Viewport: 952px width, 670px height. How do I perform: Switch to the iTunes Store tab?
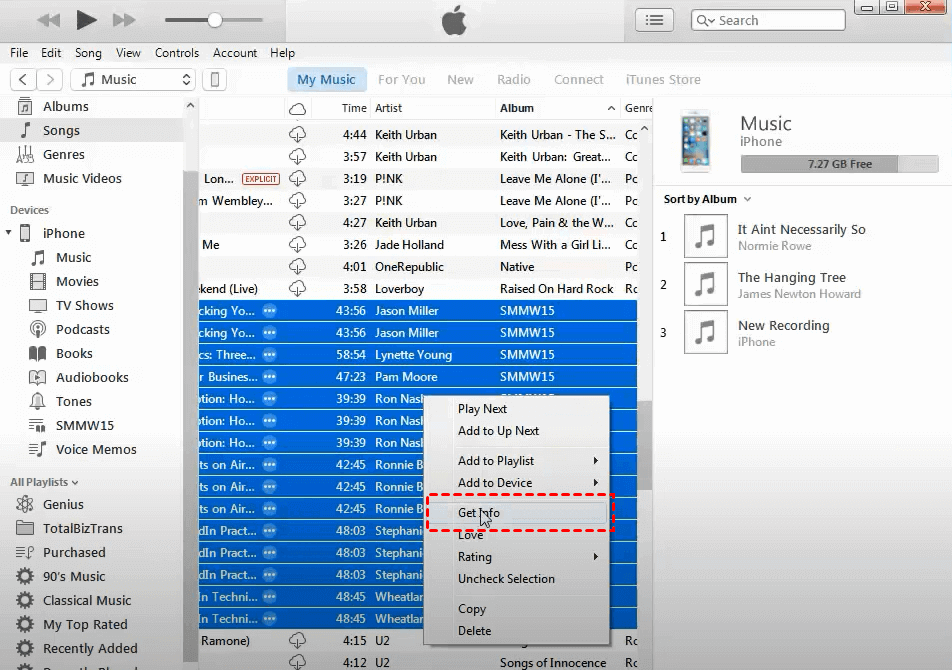662,80
